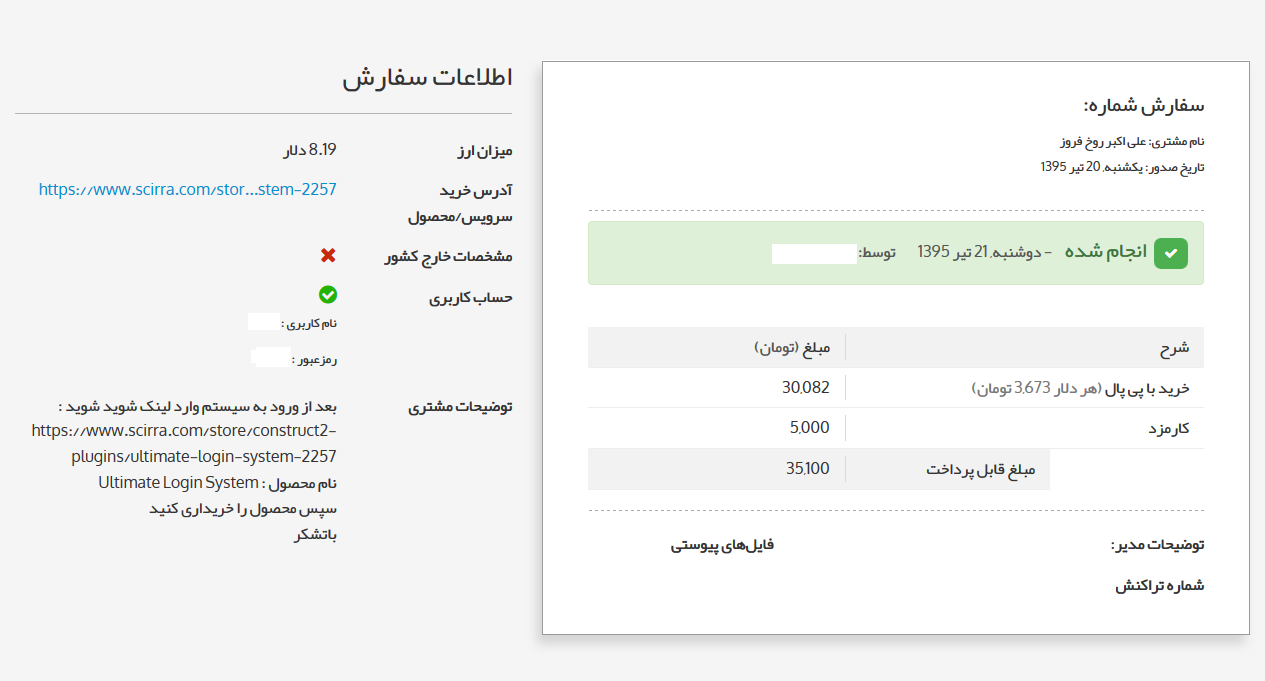Select the fee value 5,000
The image size is (1265, 681).
point(810,428)
